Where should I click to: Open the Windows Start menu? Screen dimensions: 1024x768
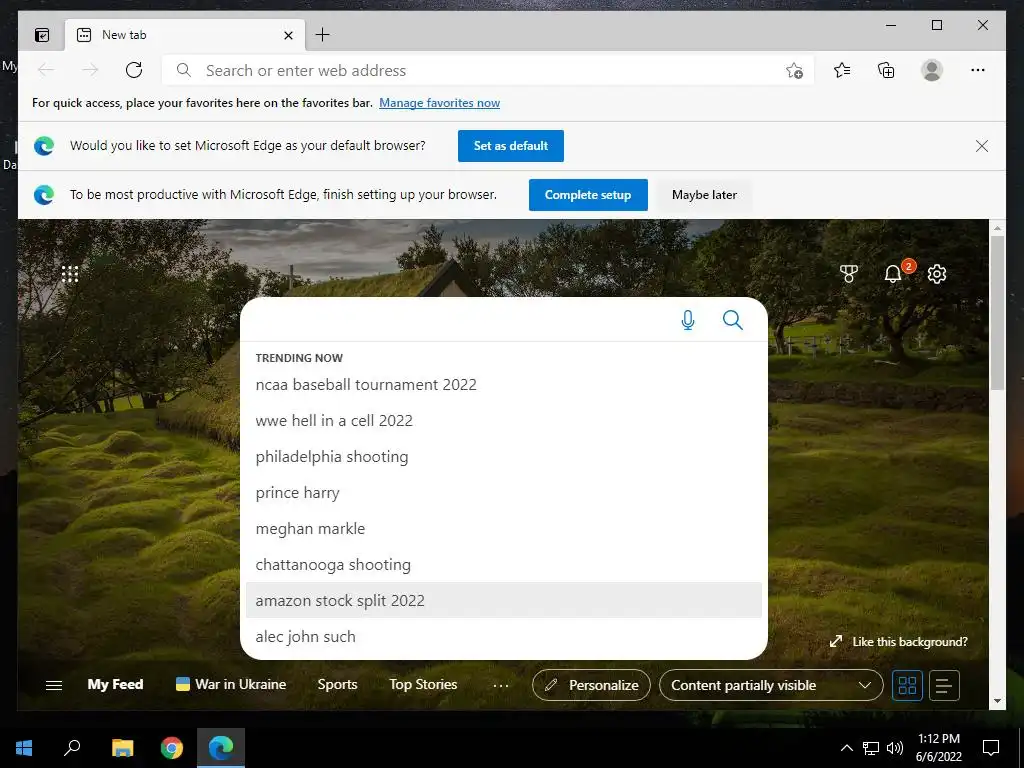(24, 748)
